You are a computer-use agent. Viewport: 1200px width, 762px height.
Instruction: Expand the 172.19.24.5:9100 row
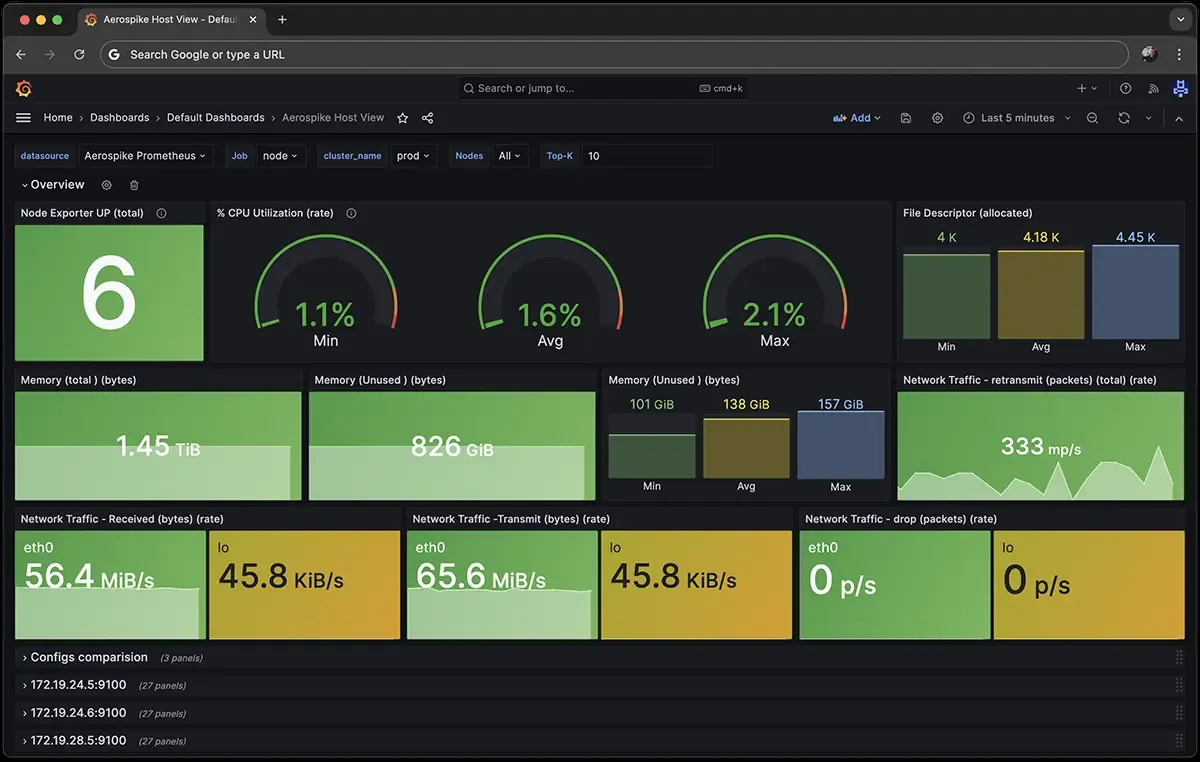click(x=74, y=685)
